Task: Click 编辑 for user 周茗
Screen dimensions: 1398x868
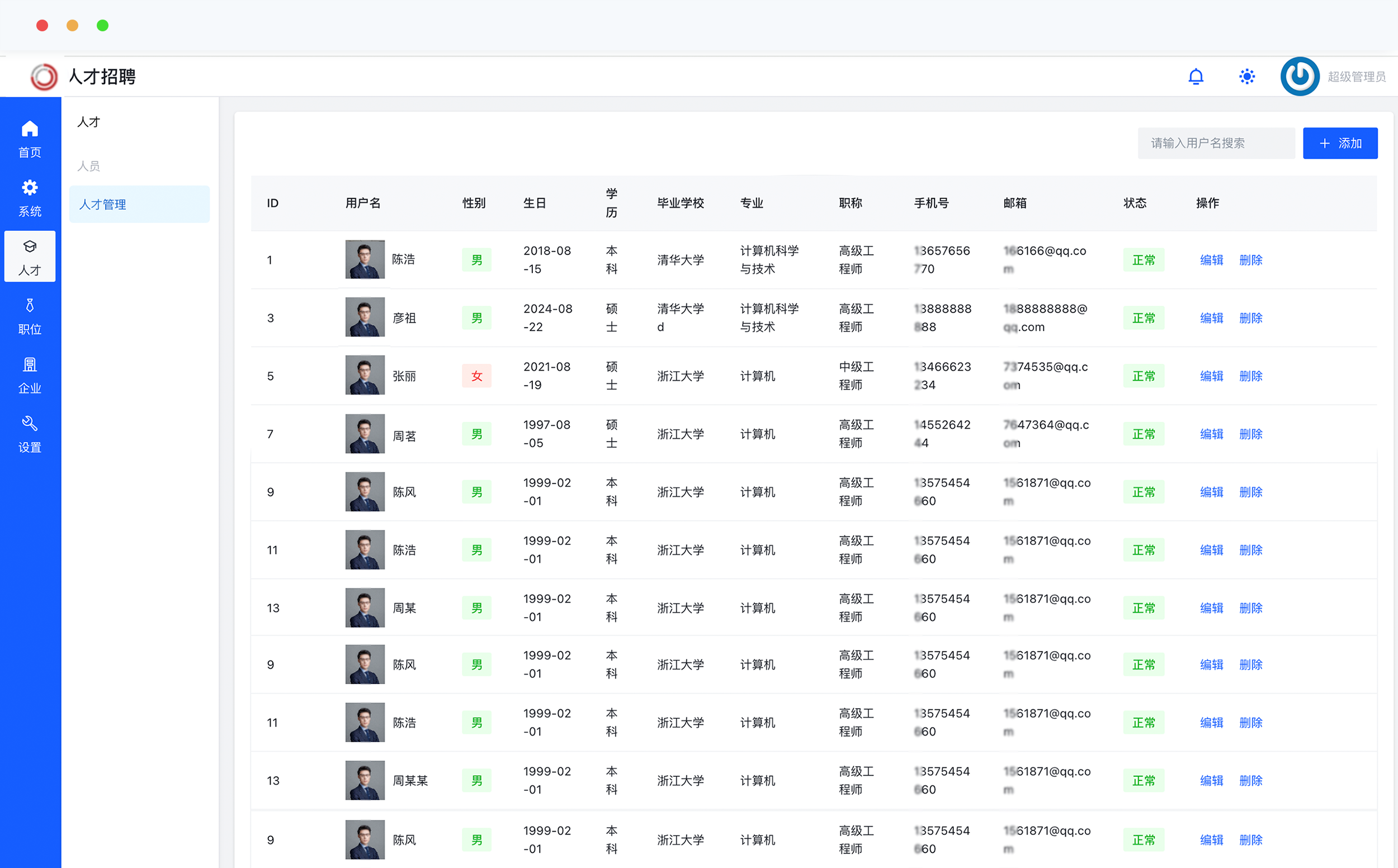Action: click(x=1211, y=434)
